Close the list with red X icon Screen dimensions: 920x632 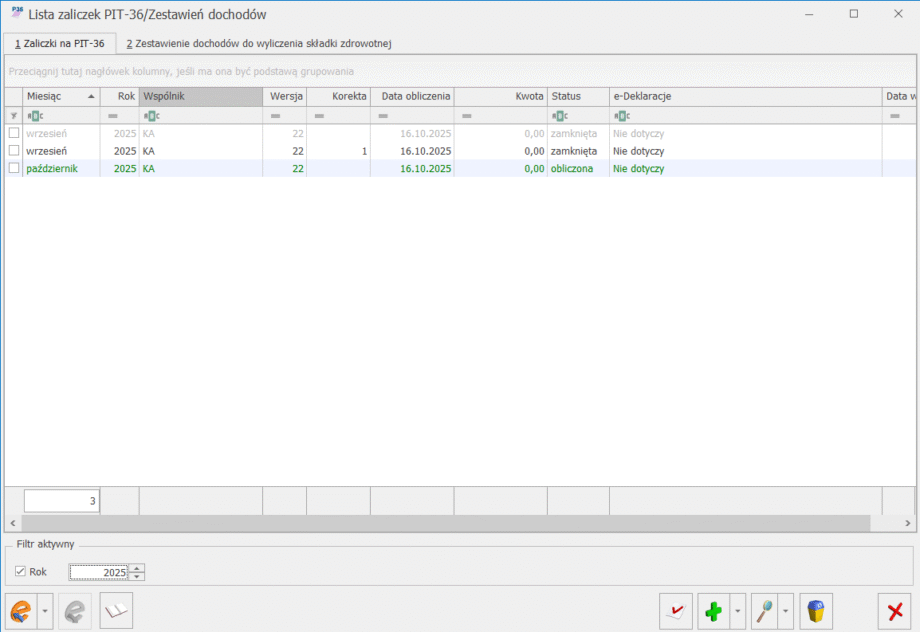tap(895, 610)
